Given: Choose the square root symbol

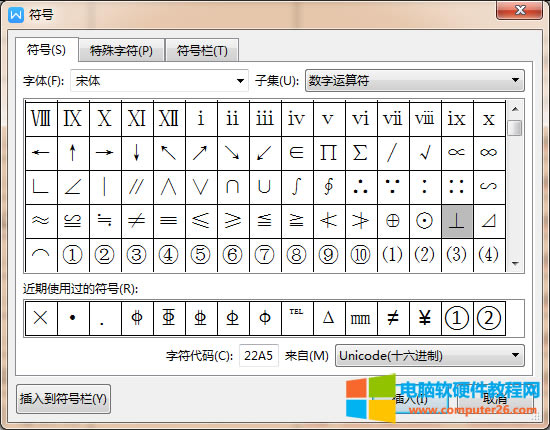Looking at the screenshot, I should pyautogui.click(x=425, y=153).
